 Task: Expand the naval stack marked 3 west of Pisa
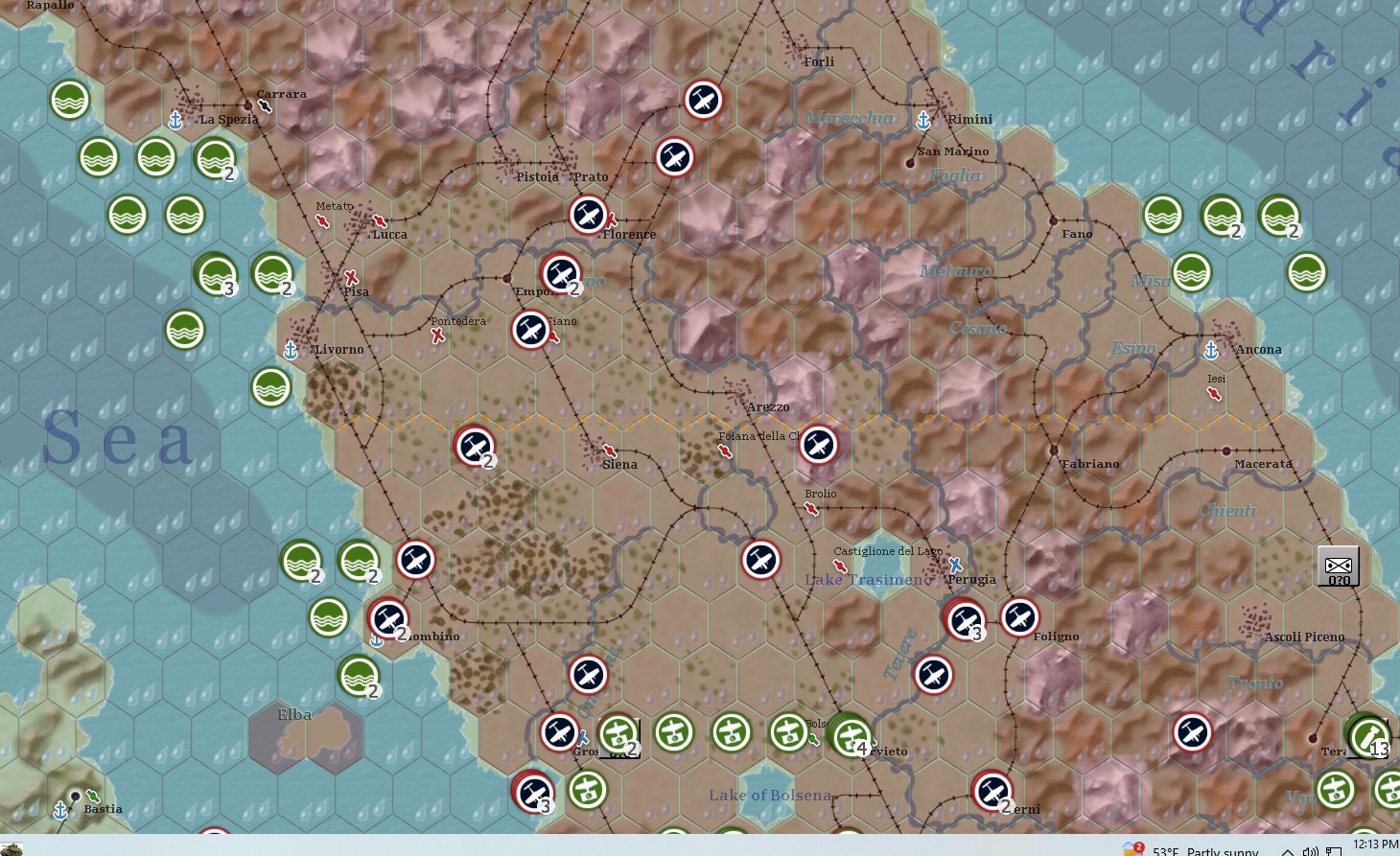[x=217, y=275]
